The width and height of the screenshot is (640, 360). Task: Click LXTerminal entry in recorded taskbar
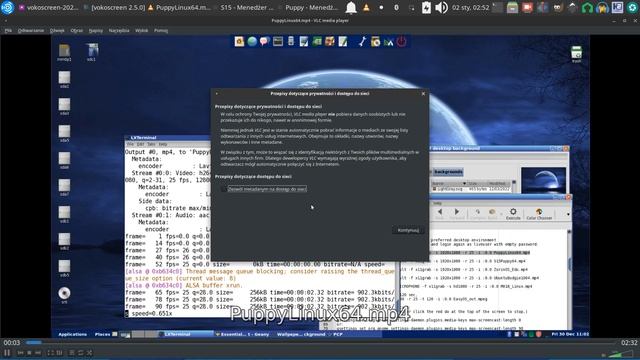point(186,334)
